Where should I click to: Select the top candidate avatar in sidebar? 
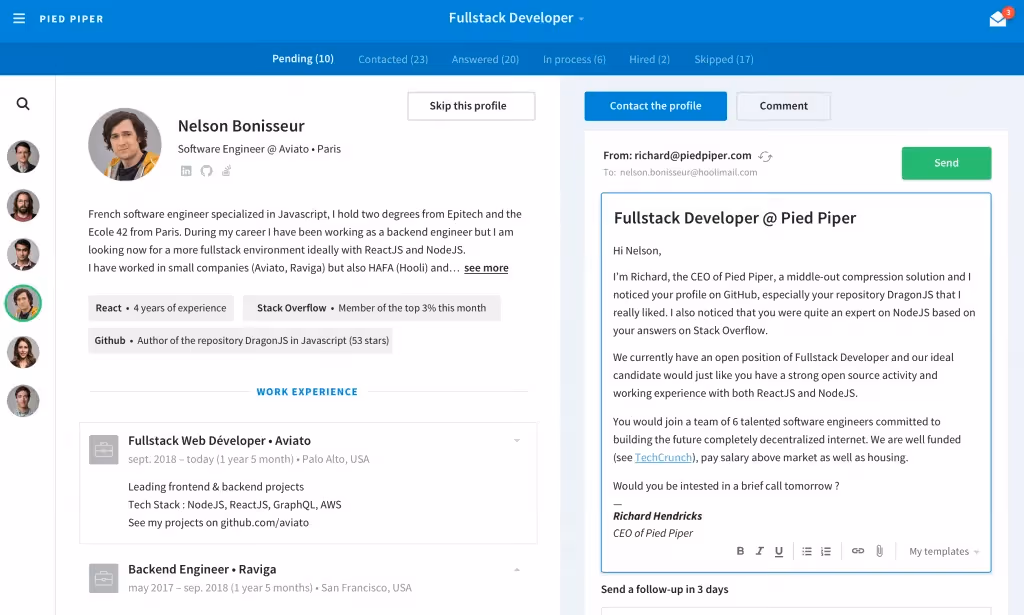click(x=24, y=157)
